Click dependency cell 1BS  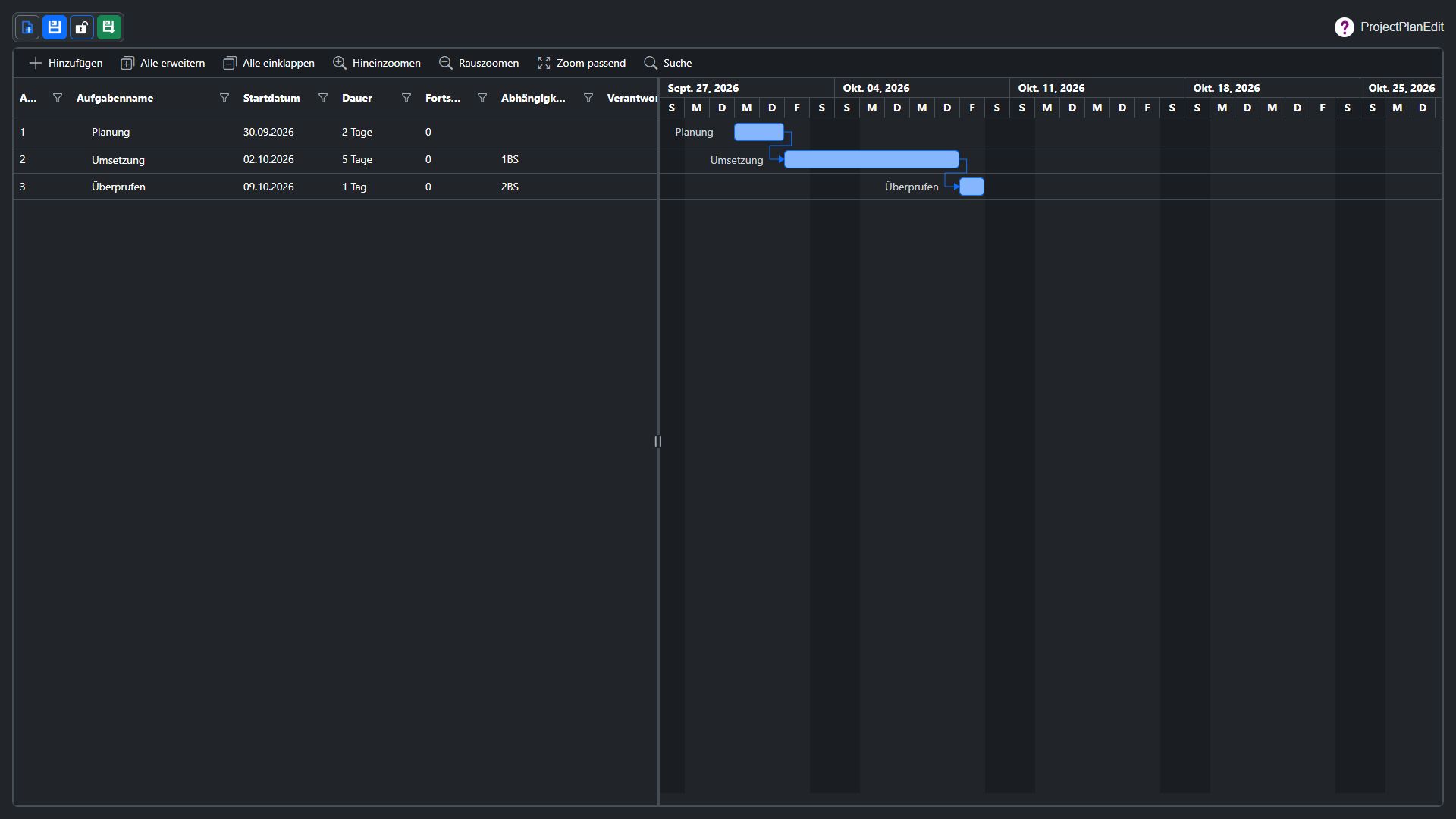click(510, 159)
